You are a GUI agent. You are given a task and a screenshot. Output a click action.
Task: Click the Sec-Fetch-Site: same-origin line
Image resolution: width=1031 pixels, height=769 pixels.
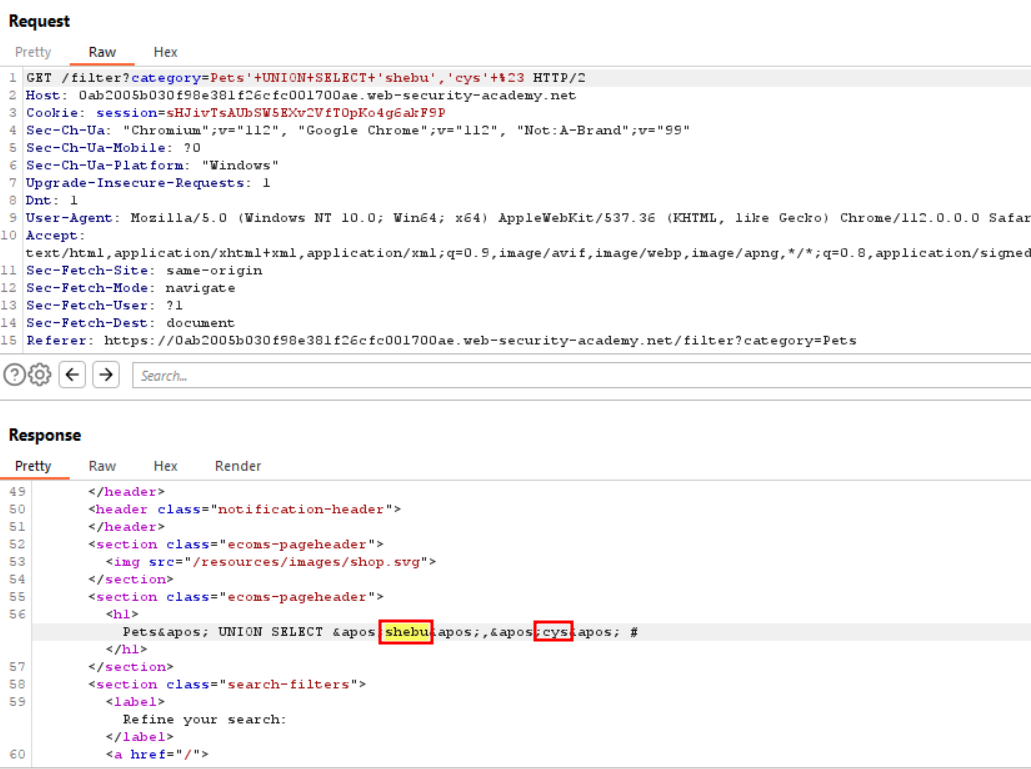pos(144,270)
